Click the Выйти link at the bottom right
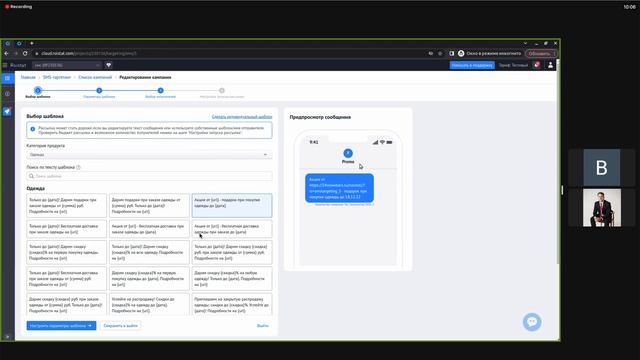 pos(262,326)
